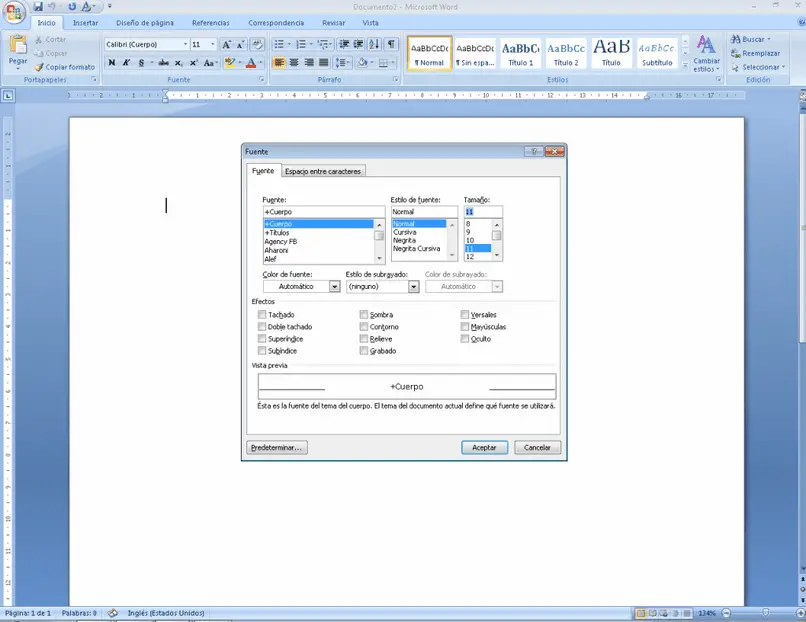Open the Color de fuente dropdown

334,286
